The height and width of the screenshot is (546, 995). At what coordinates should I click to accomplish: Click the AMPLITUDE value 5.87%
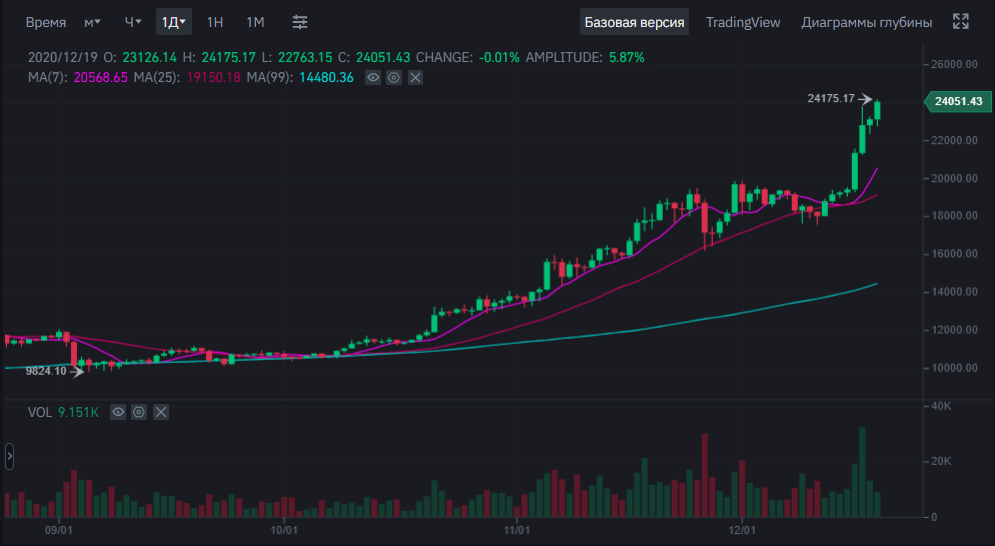point(626,57)
